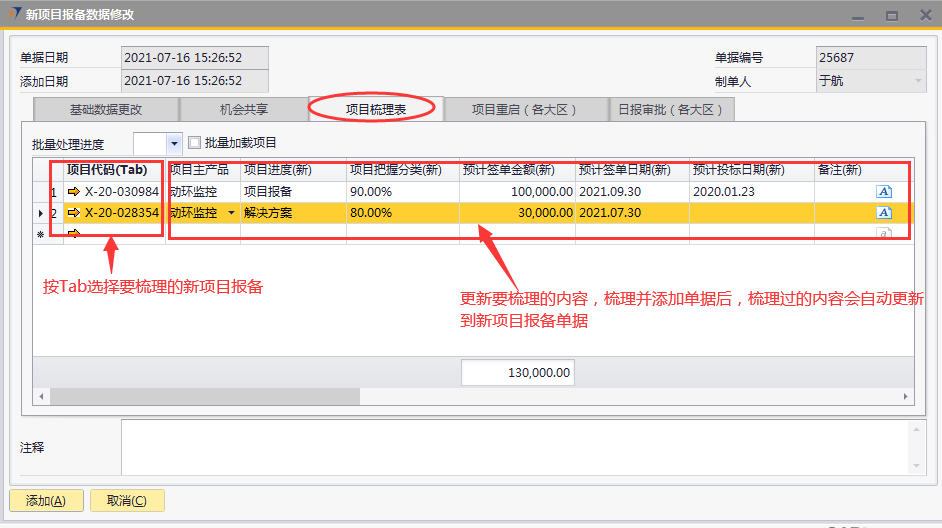Screen dimensions: 942x528
Task: Click row selector arrow for row 2
Action: (40, 213)
